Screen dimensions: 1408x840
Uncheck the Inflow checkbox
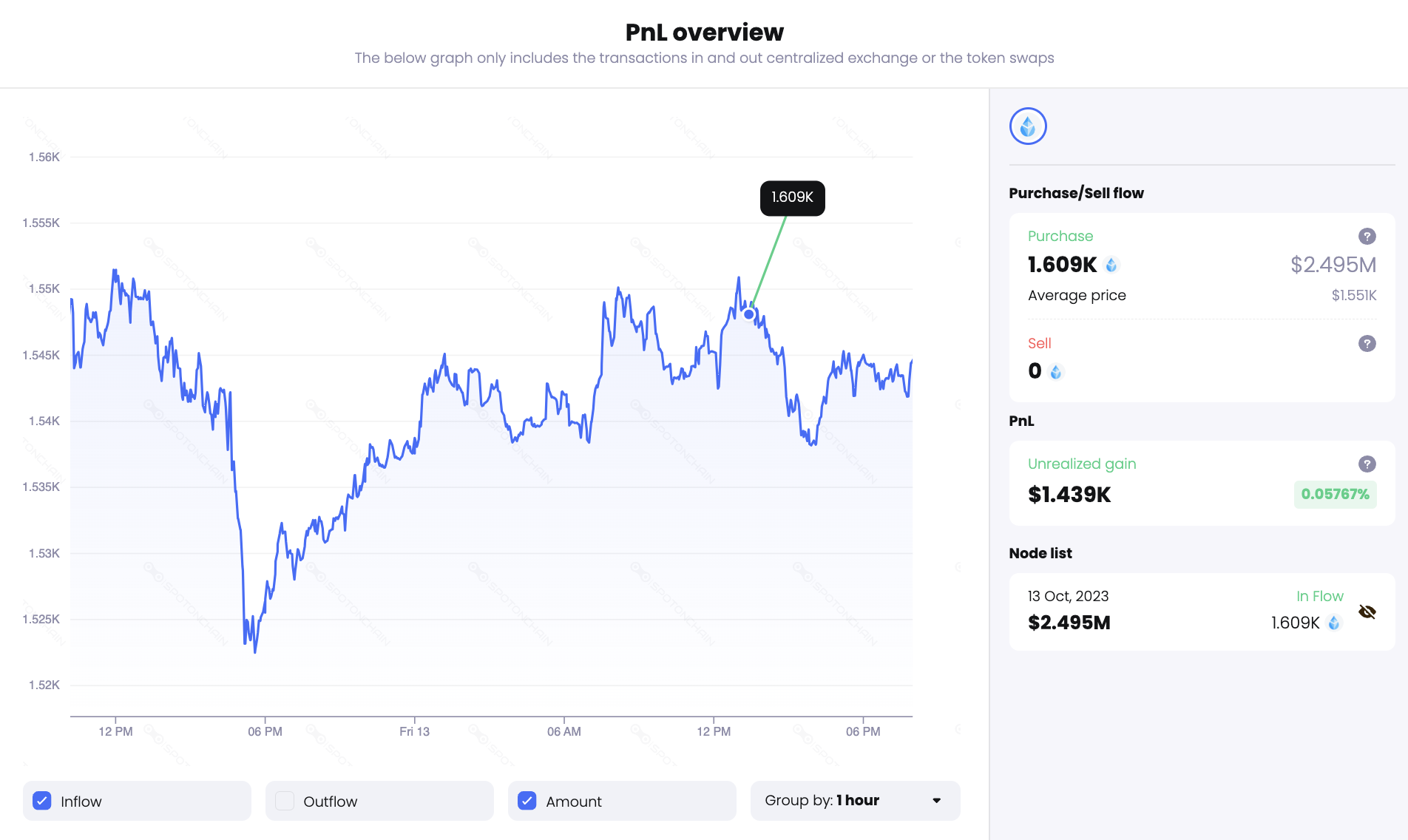pyautogui.click(x=43, y=801)
